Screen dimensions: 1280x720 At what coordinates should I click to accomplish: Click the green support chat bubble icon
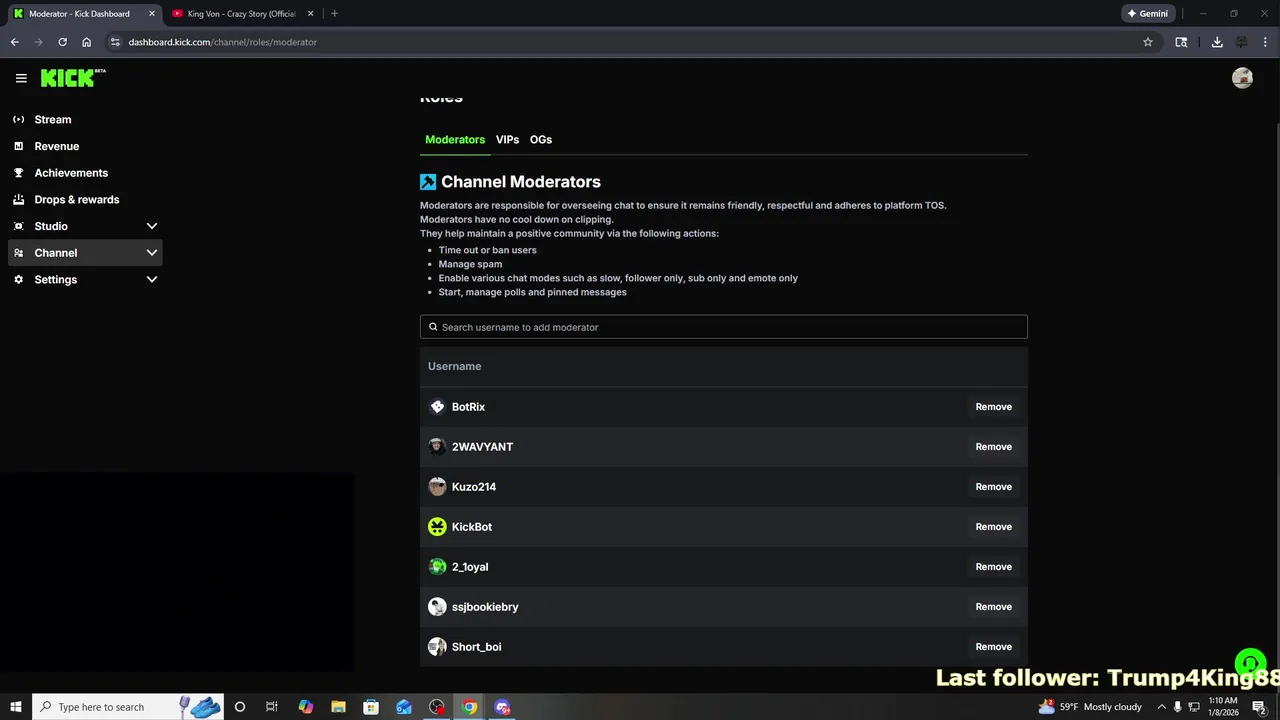click(x=1249, y=664)
